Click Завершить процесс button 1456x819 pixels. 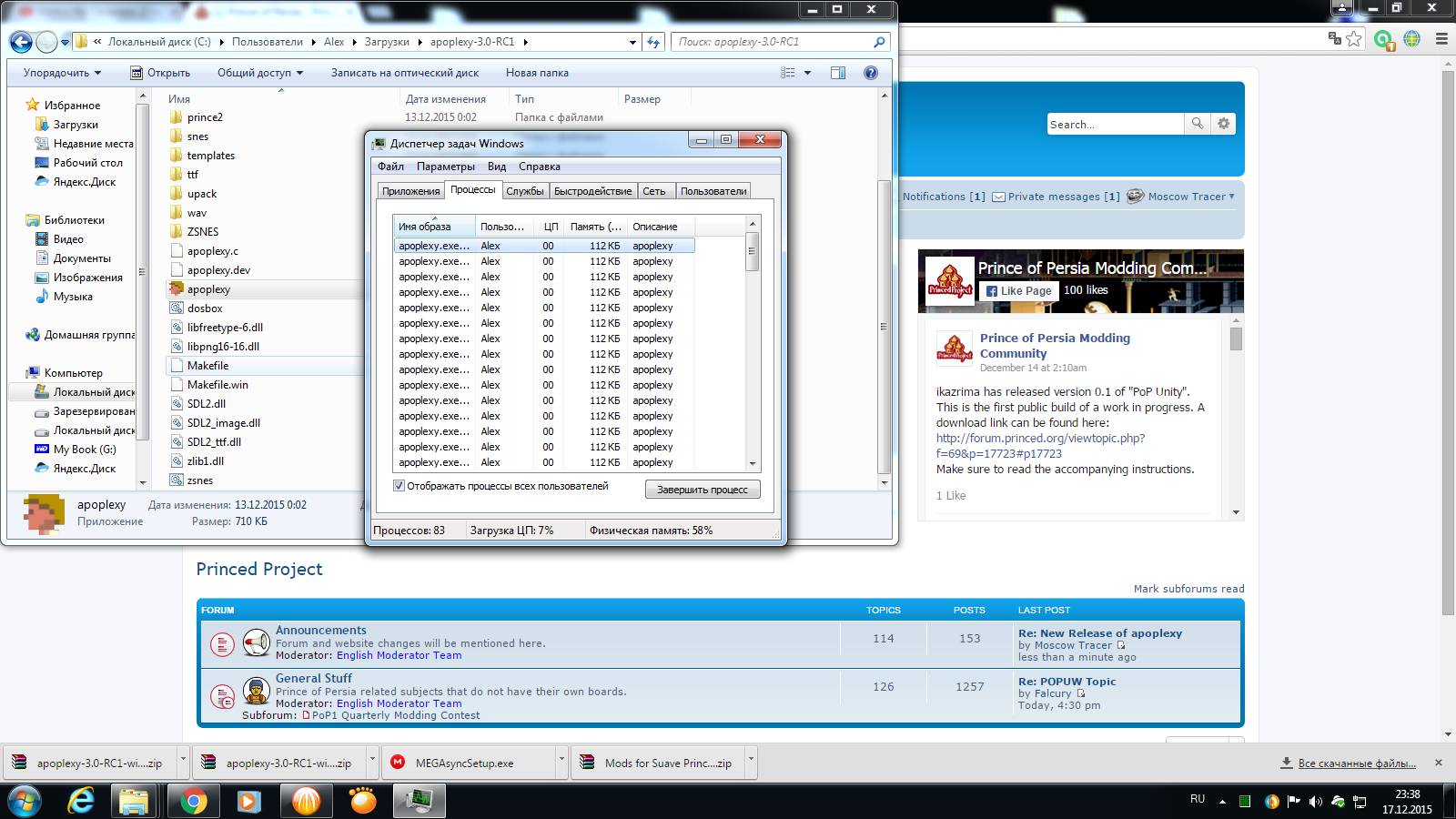pyautogui.click(x=703, y=490)
